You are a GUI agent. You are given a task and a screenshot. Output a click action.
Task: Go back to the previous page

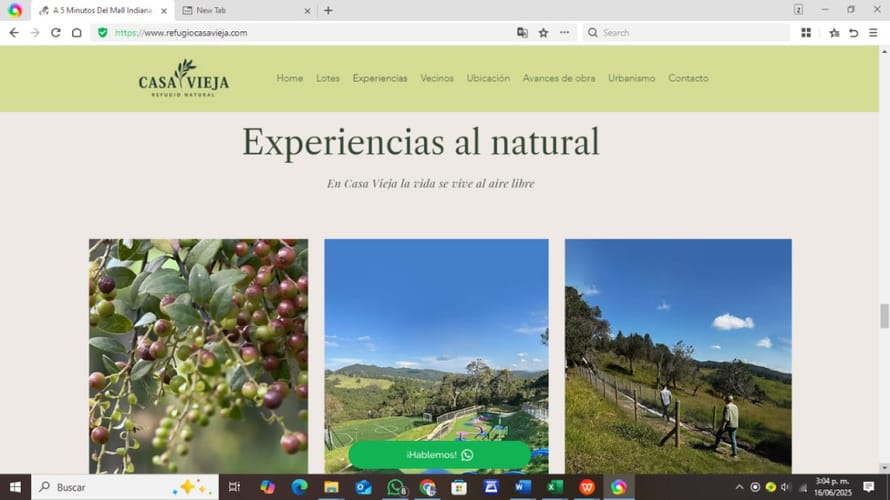coord(14,33)
